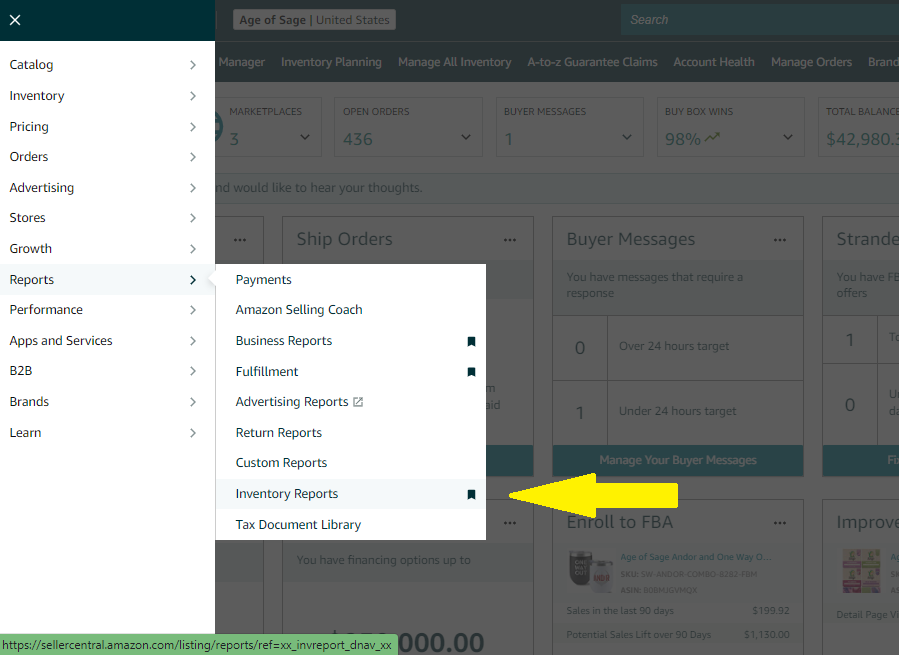Image resolution: width=899 pixels, height=655 pixels.
Task: Open Advertising Reports entry
Action: [350, 402]
